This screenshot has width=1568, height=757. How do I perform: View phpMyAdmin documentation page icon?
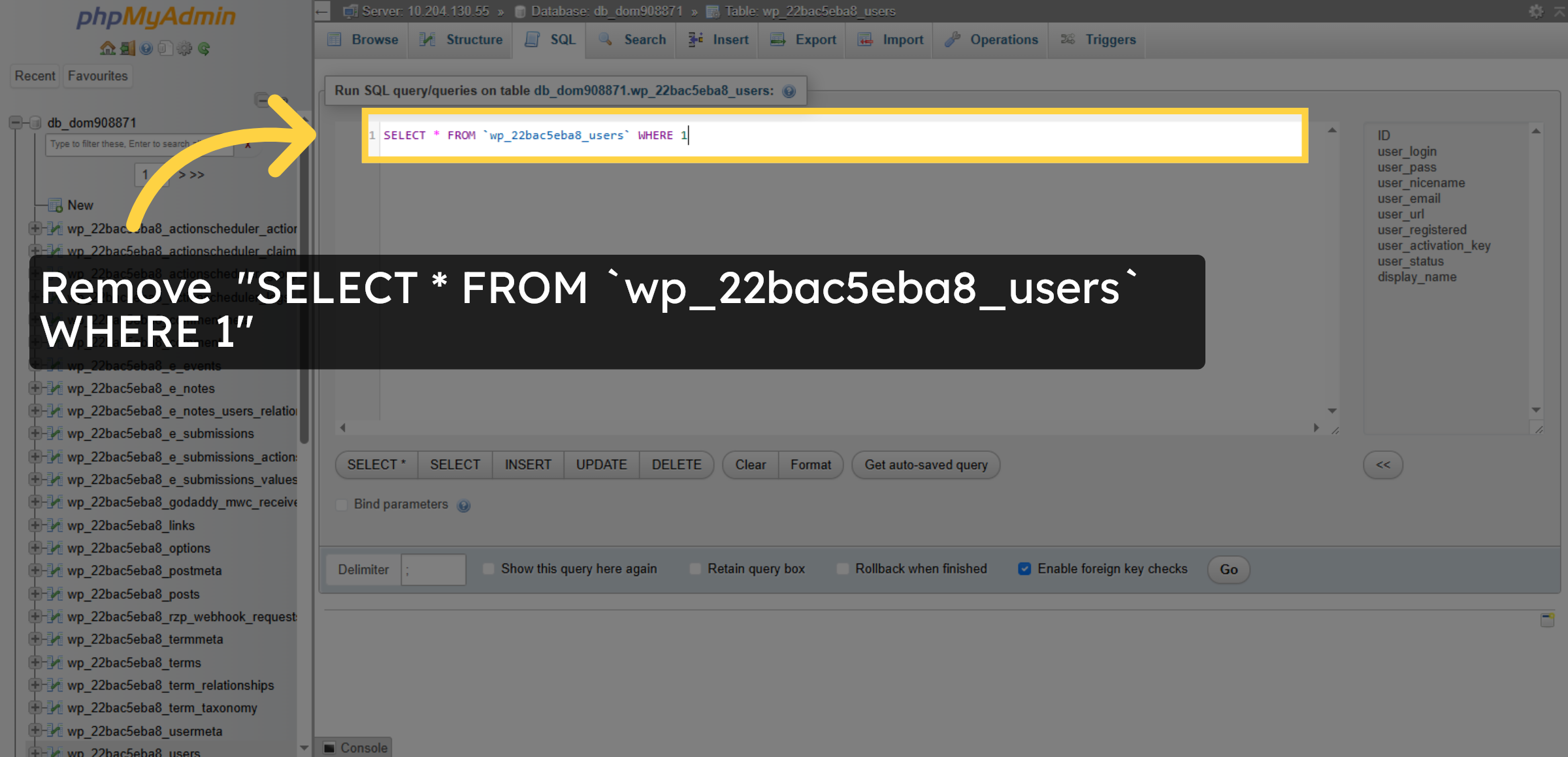[x=165, y=48]
